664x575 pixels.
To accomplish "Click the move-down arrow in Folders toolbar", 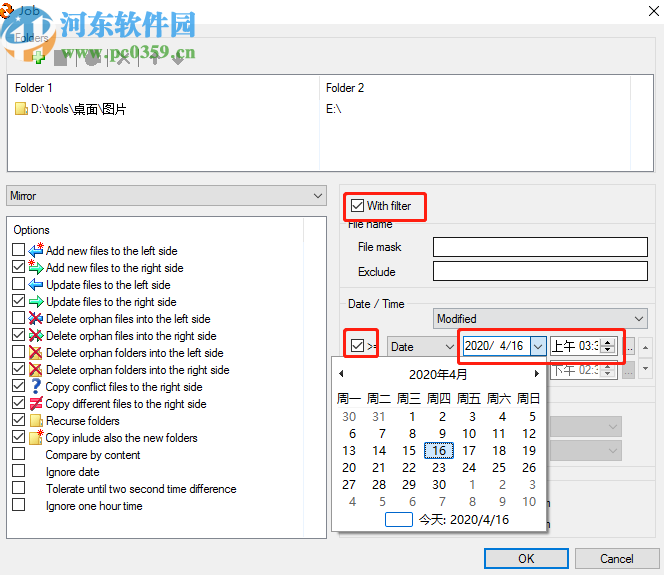I will 178,58.
